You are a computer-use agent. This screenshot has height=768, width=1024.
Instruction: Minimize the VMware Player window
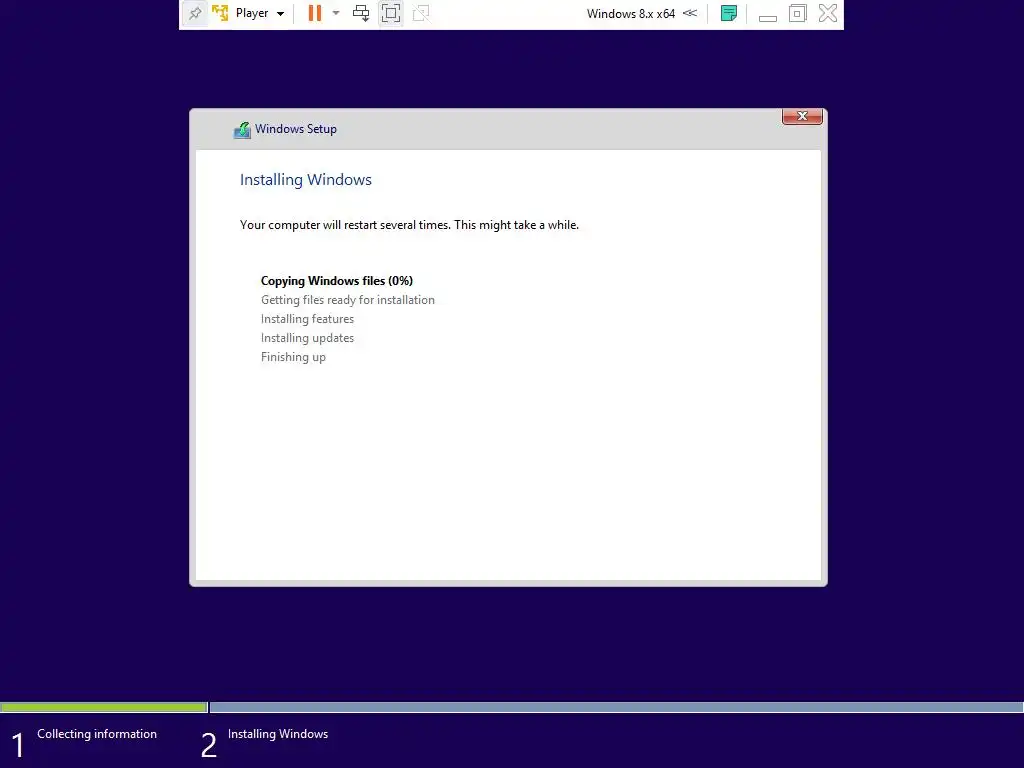coord(767,17)
